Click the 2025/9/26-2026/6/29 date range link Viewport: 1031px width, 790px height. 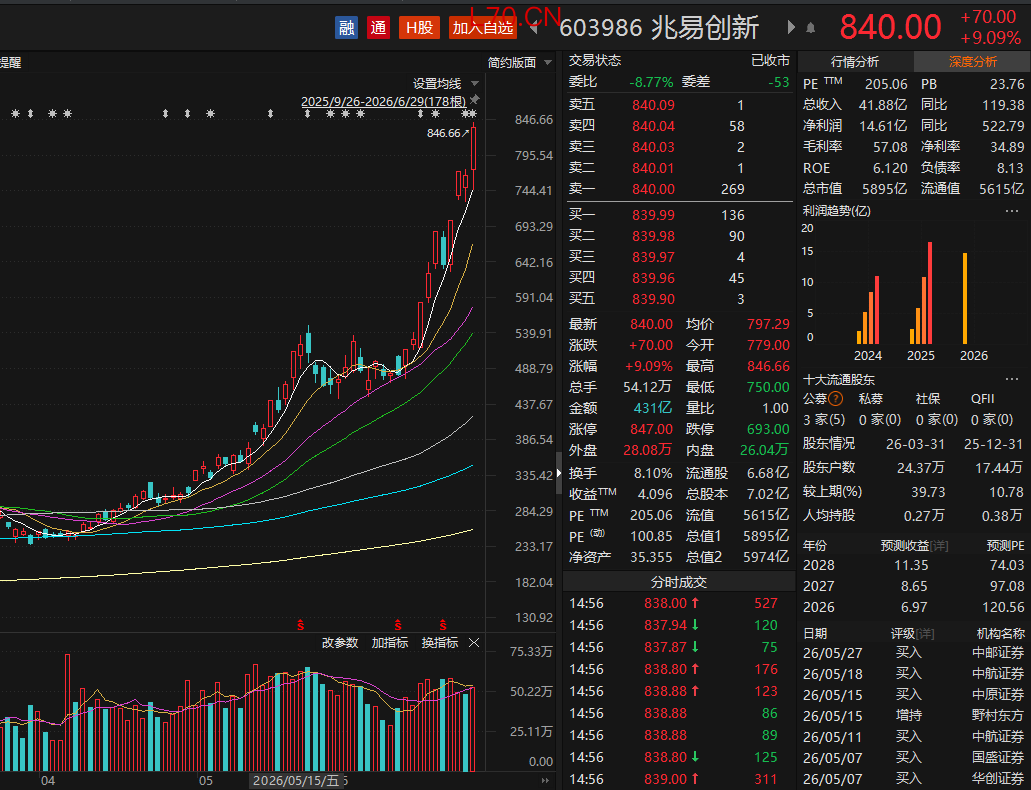(383, 101)
